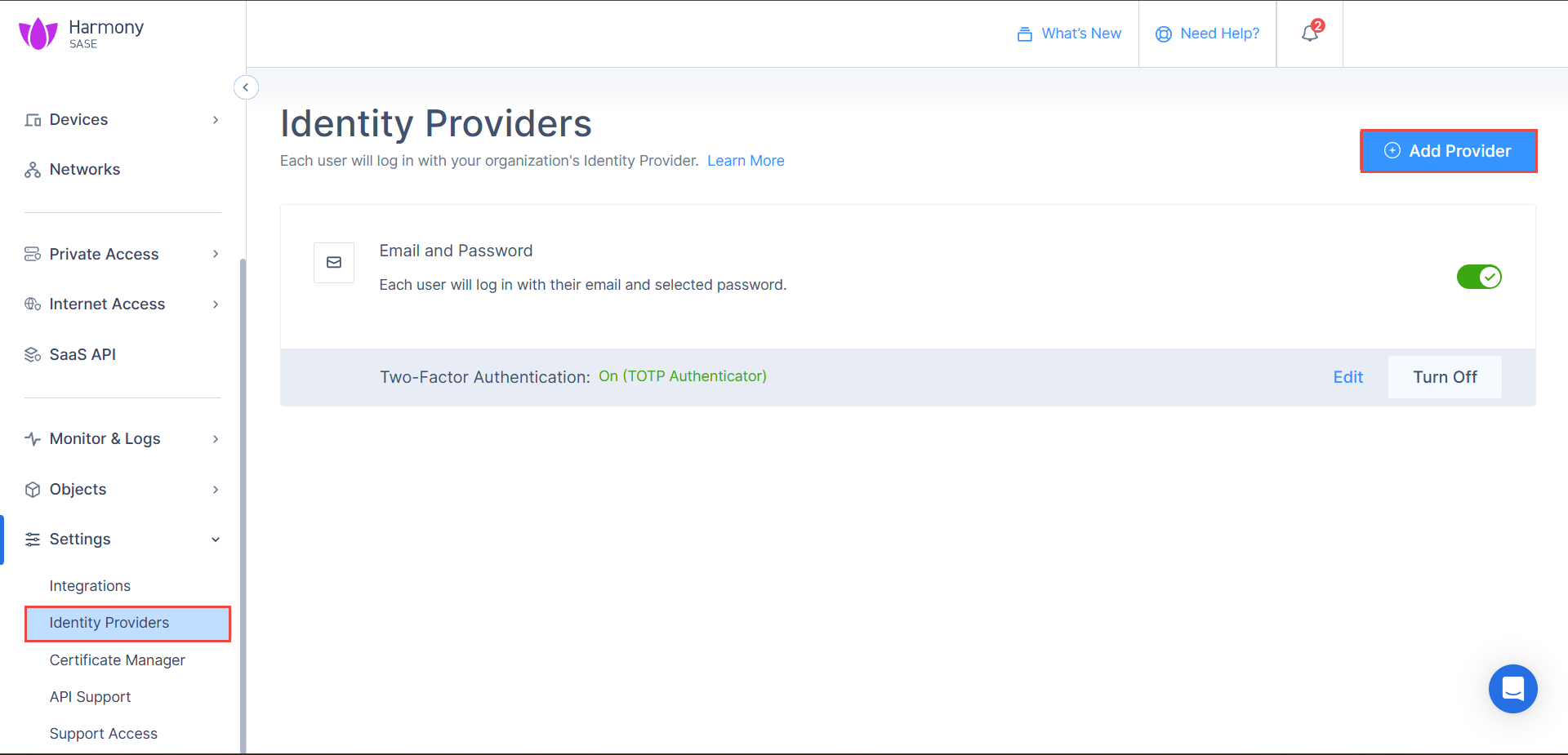Turn Off two-factor authentication

(x=1444, y=377)
